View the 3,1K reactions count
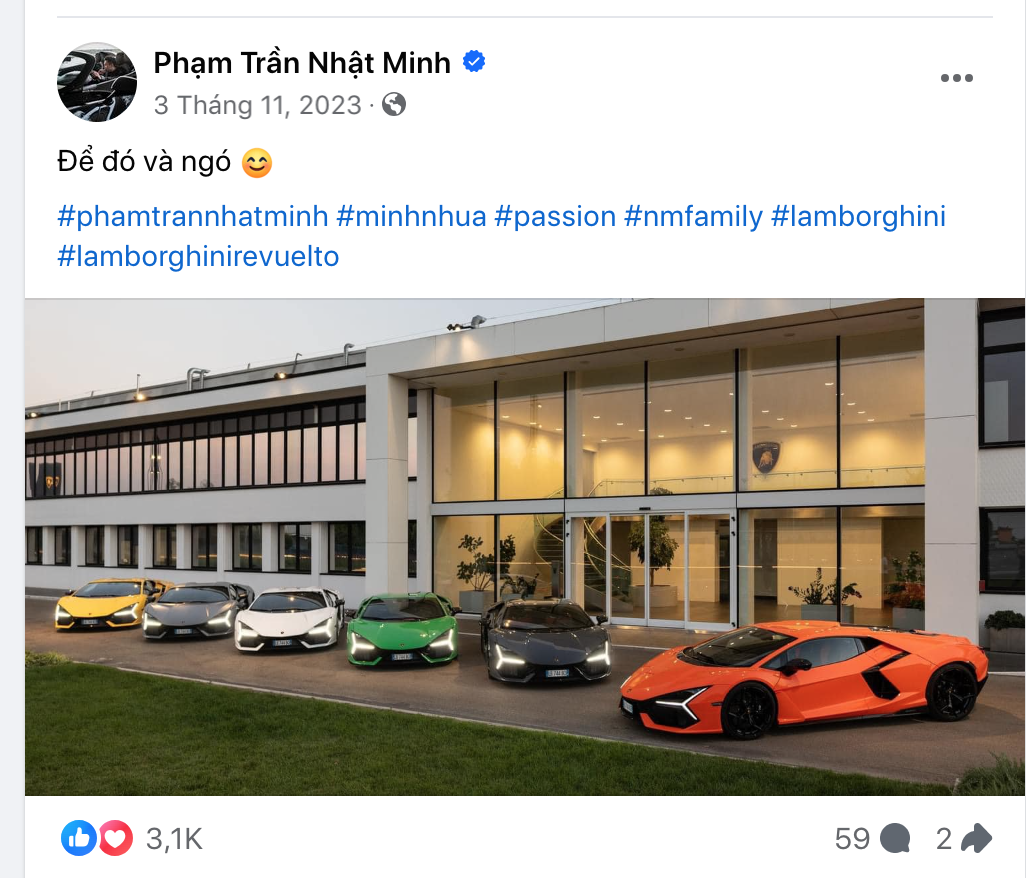The image size is (1026, 878). [174, 839]
